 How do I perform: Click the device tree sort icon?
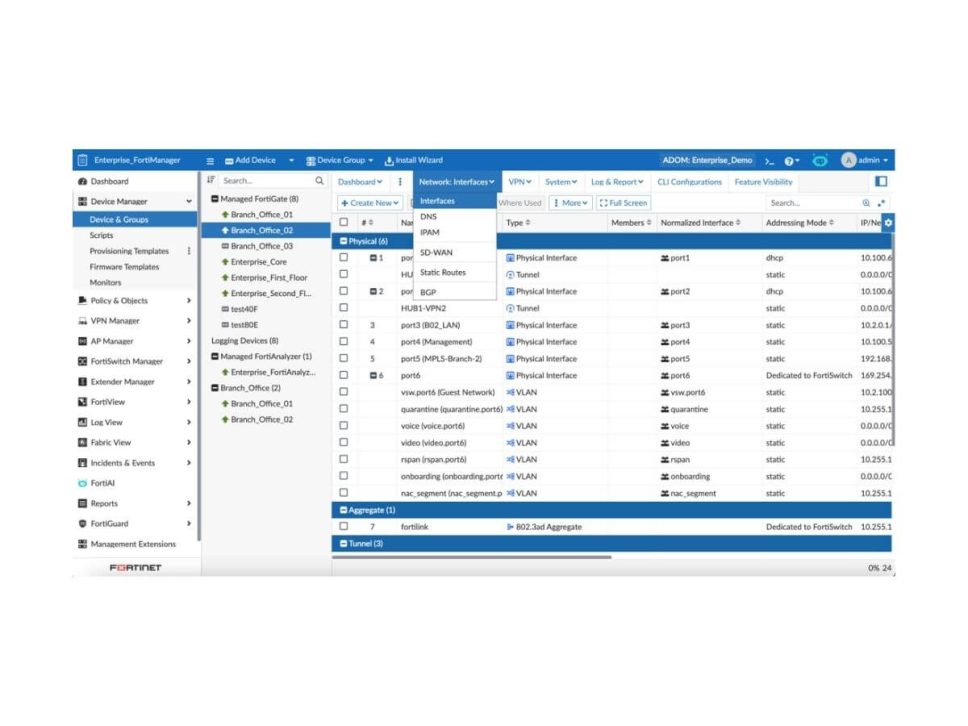[x=211, y=181]
